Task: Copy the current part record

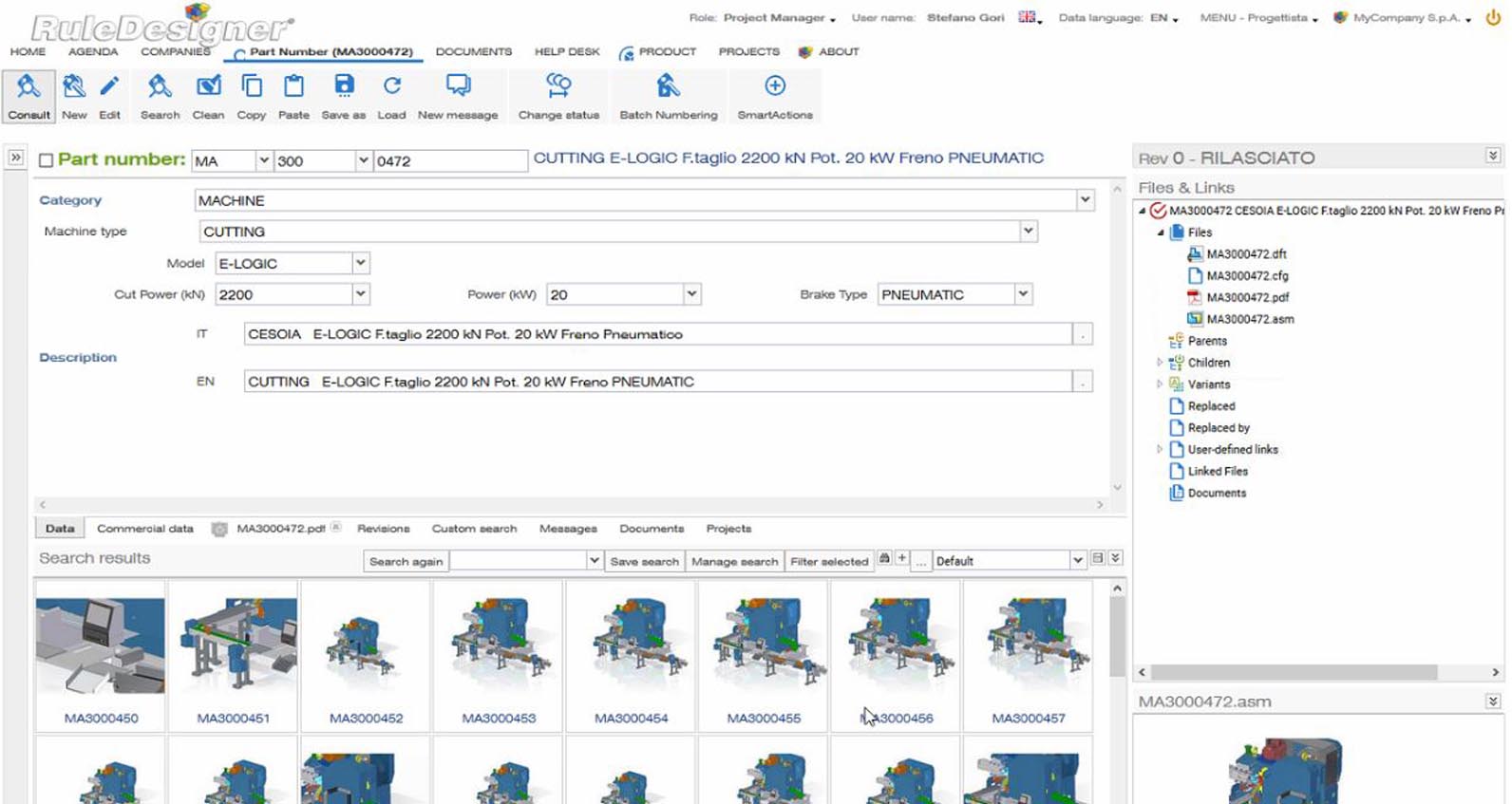Action: pos(252,96)
